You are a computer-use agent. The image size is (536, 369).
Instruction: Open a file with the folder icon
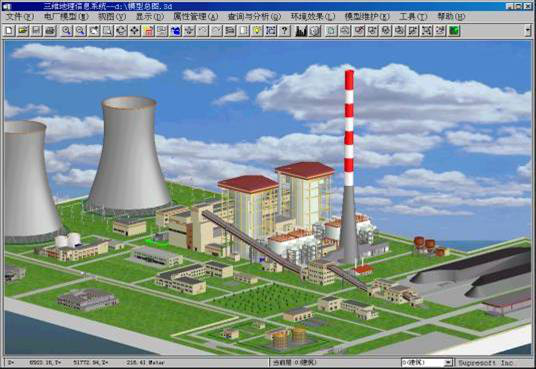(23, 31)
